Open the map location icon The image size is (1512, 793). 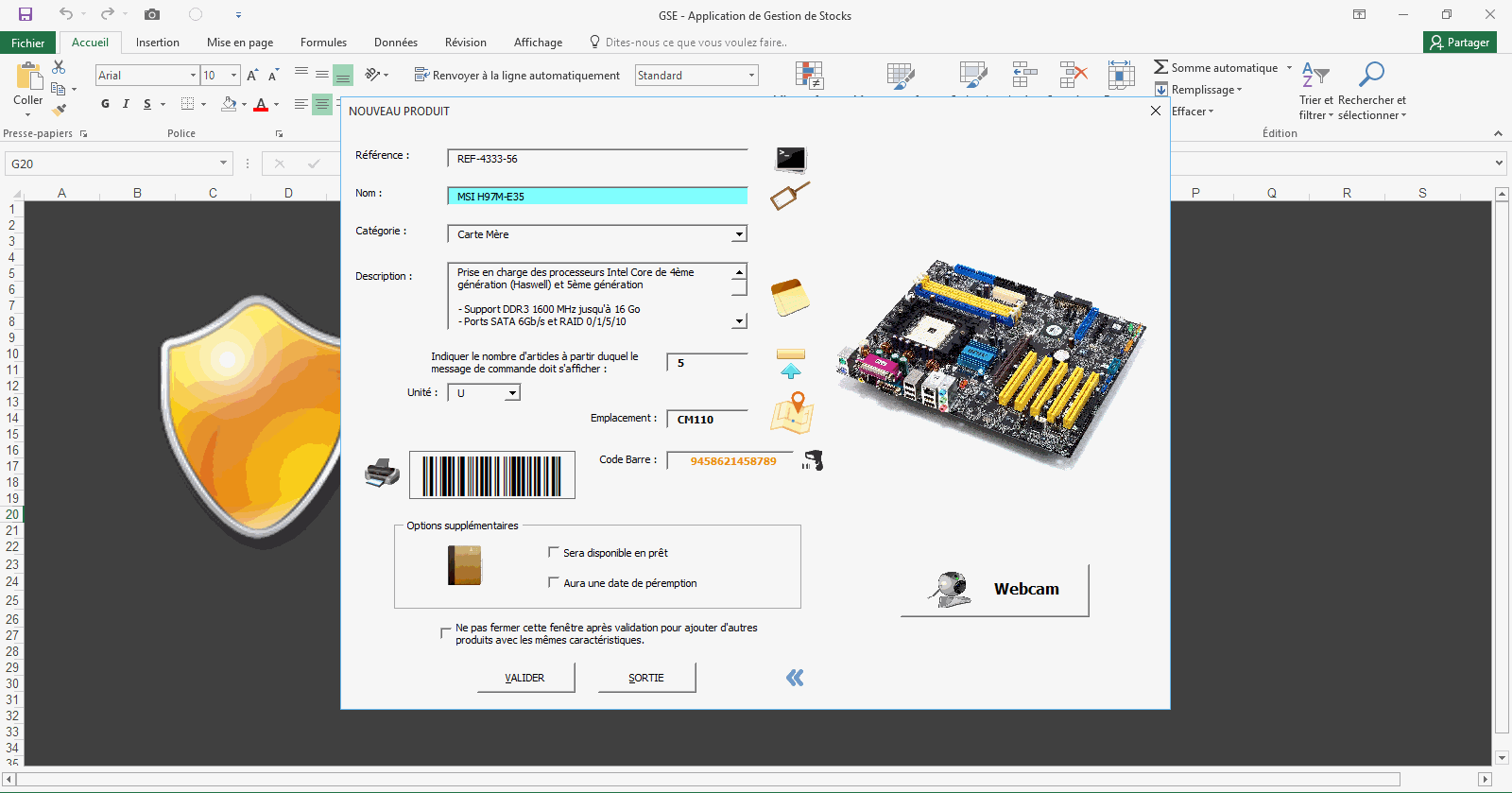click(x=792, y=413)
